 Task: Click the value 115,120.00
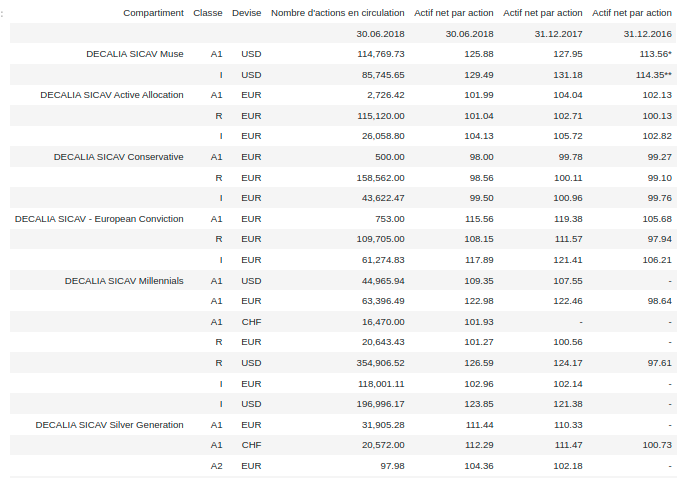click(381, 116)
